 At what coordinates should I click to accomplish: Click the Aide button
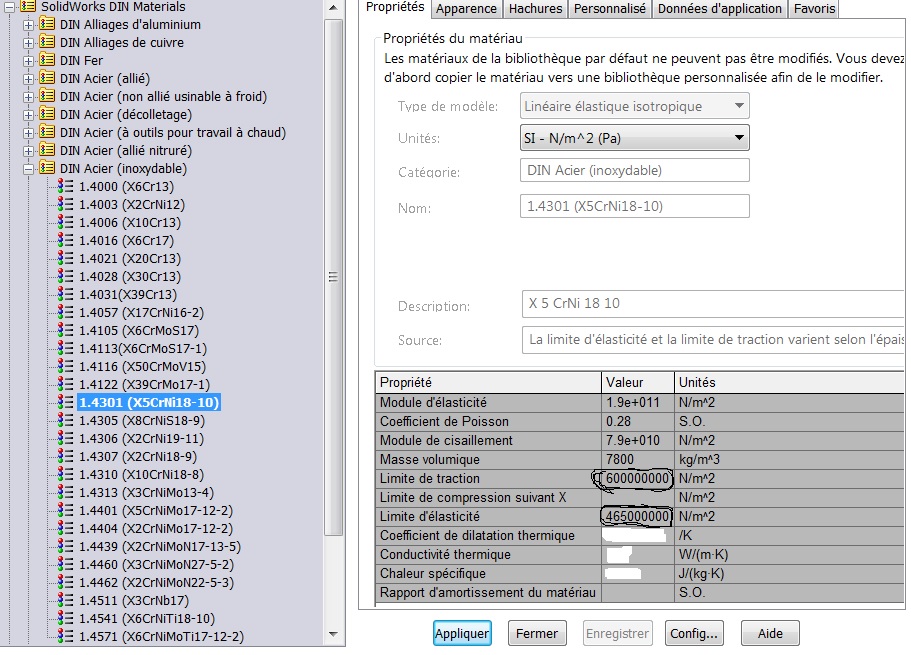point(770,633)
